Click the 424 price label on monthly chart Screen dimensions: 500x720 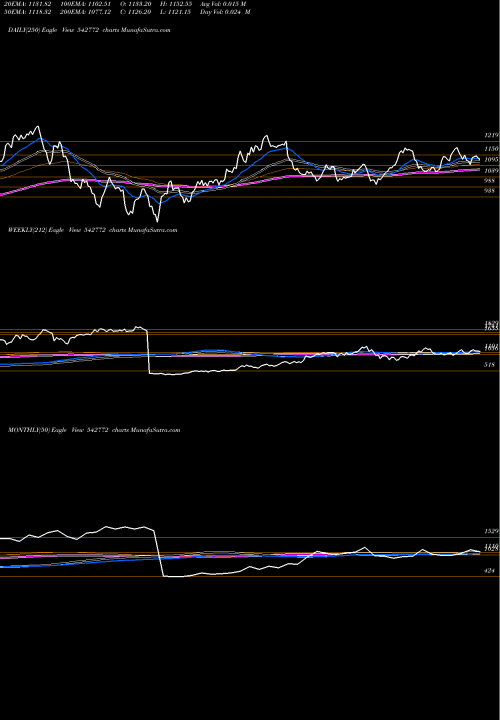click(x=490, y=571)
